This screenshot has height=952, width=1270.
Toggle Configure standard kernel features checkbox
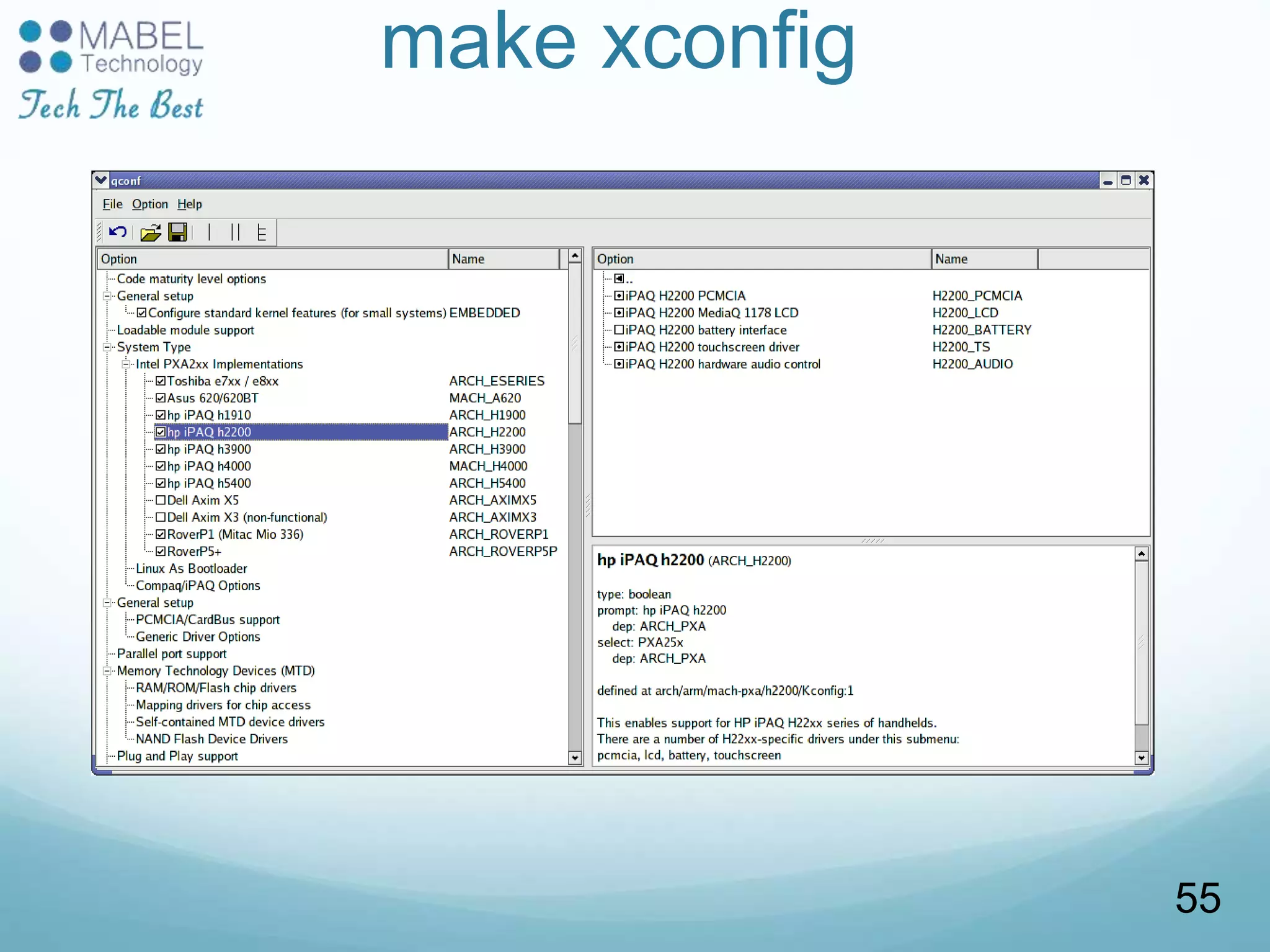coord(142,313)
